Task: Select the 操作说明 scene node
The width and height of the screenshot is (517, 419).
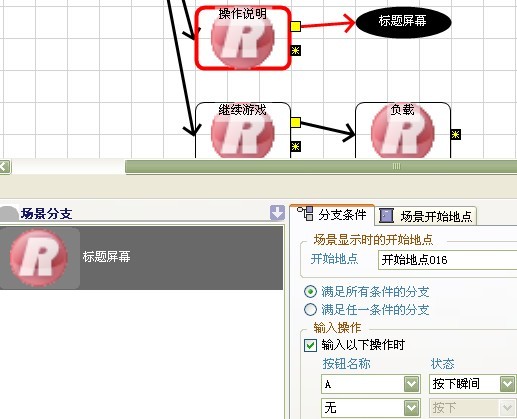Action: 243,38
